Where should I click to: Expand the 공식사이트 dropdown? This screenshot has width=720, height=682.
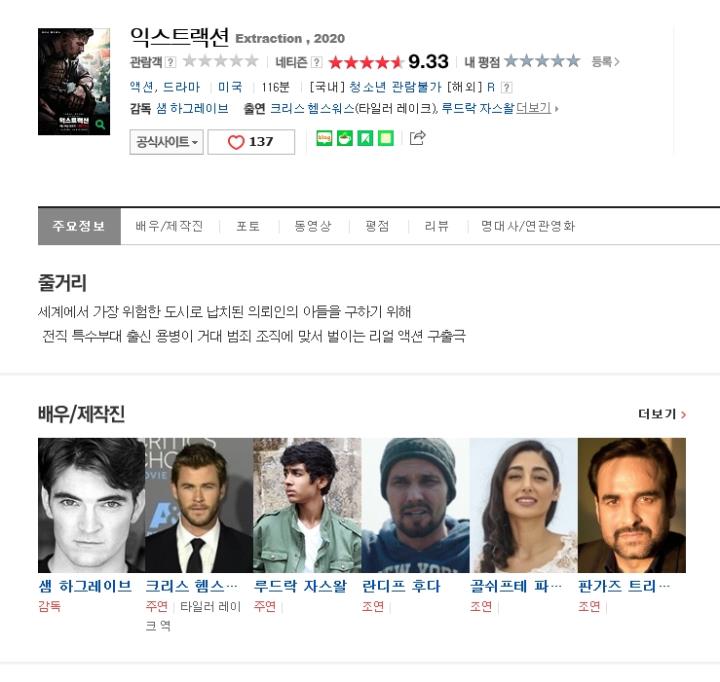166,142
